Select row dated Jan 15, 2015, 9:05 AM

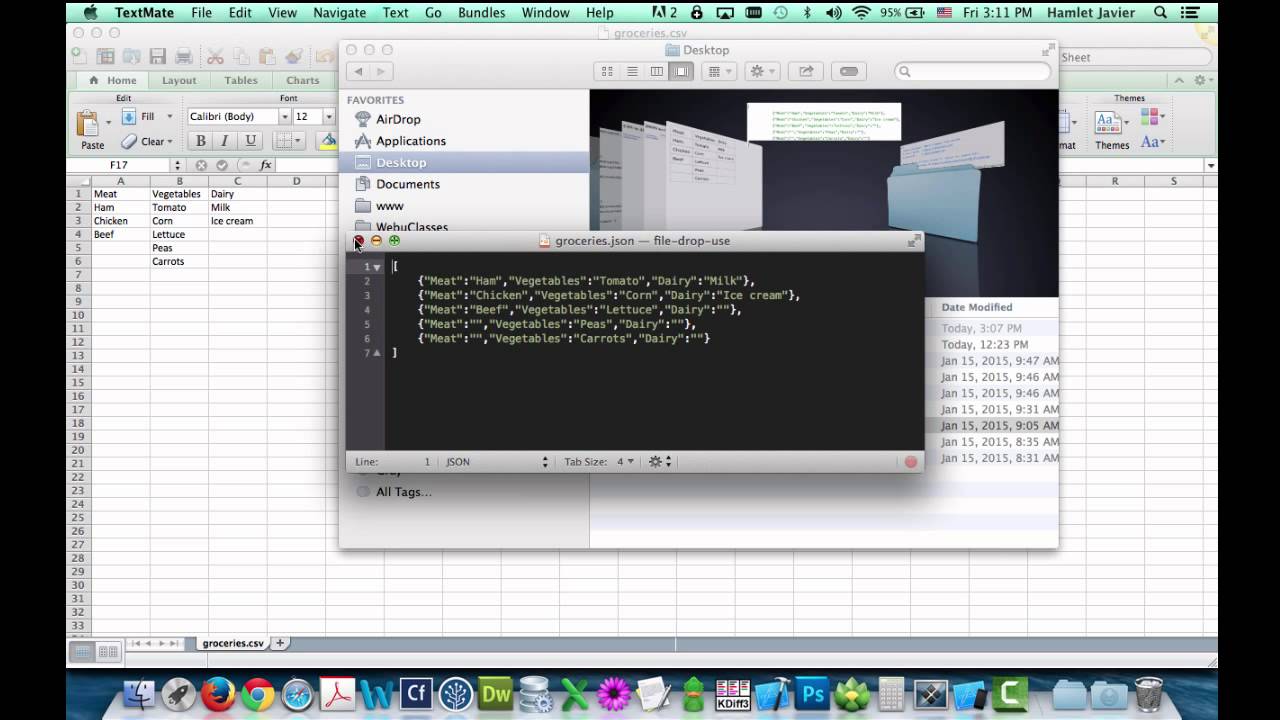998,426
